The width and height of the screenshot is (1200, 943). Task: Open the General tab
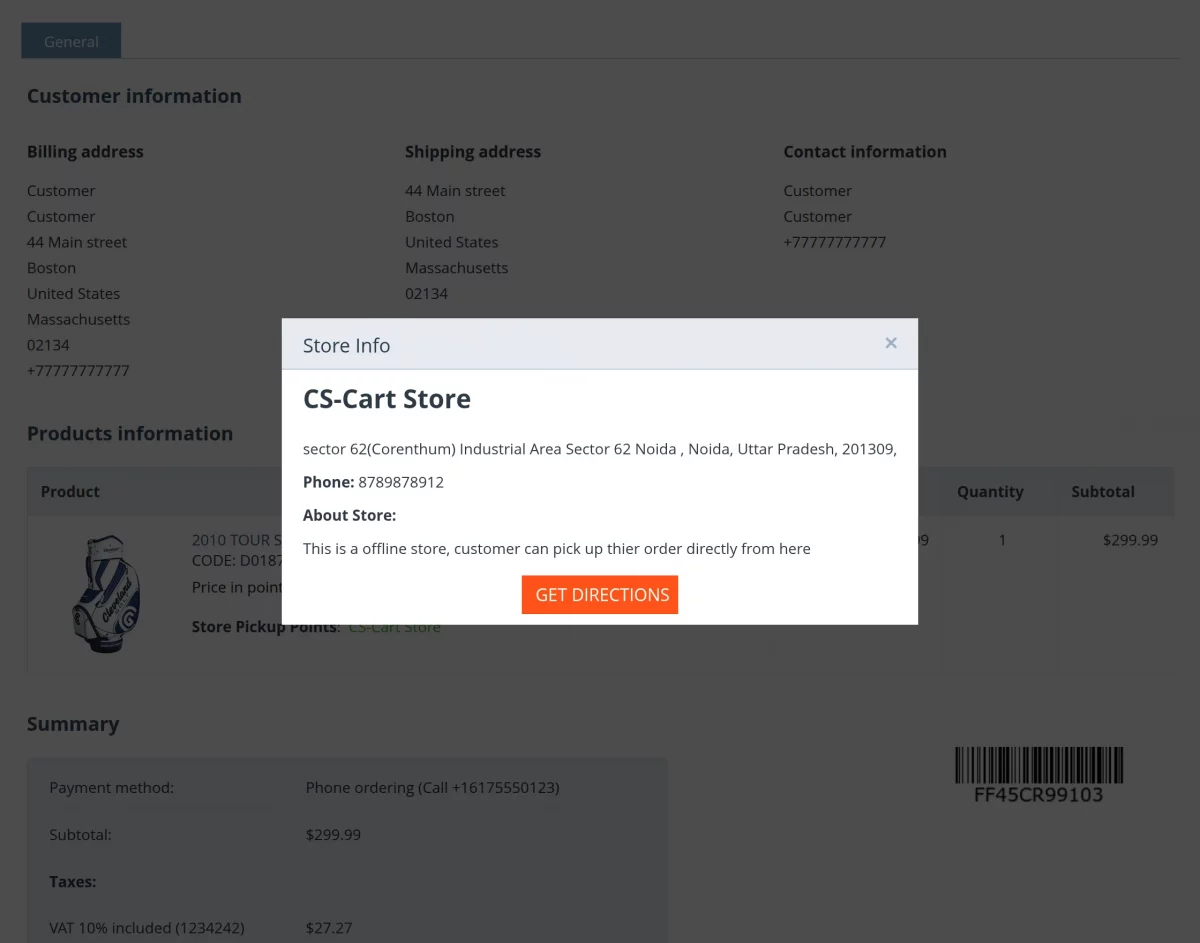(x=71, y=41)
